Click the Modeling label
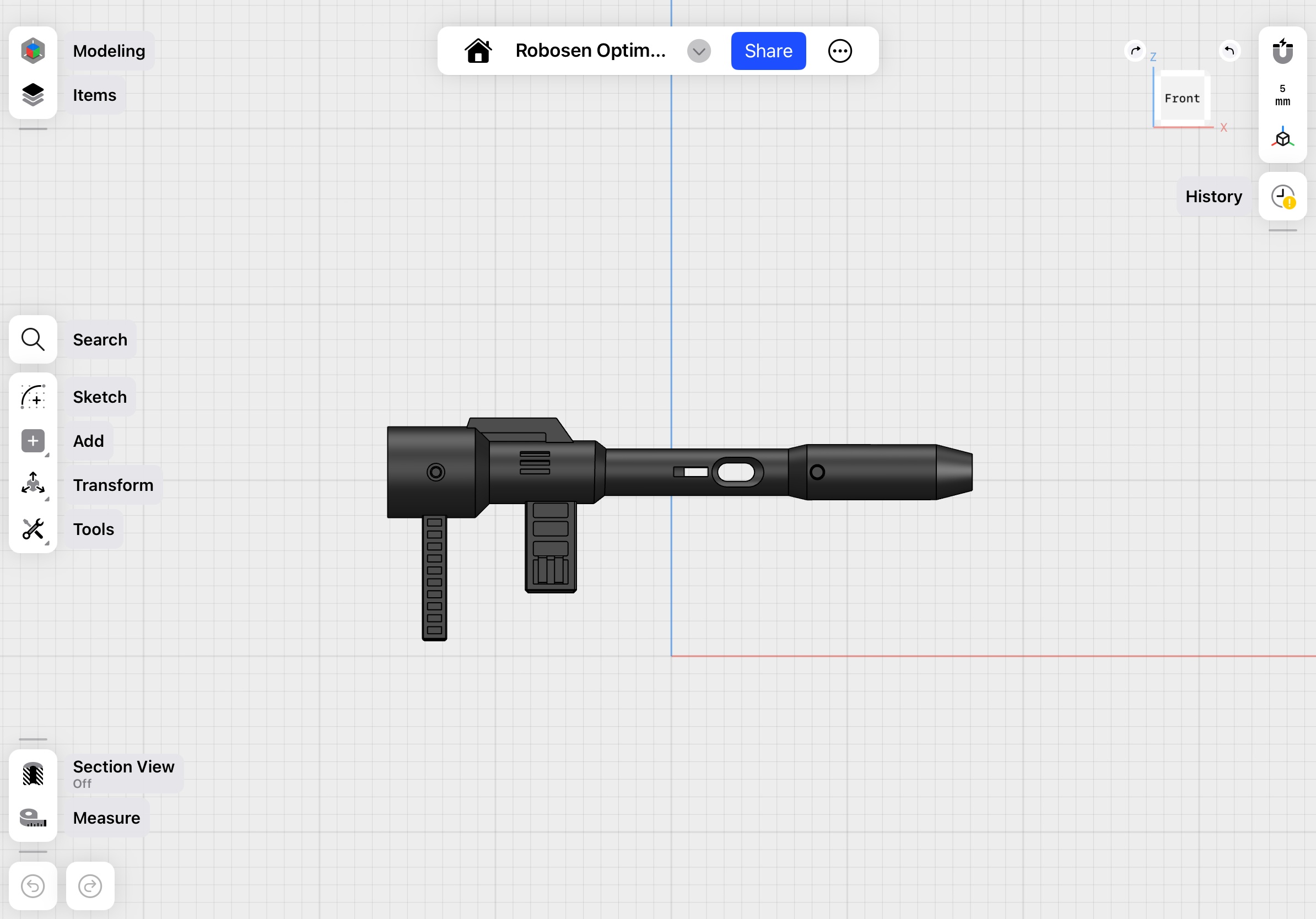This screenshot has height=919, width=1316. [x=109, y=51]
